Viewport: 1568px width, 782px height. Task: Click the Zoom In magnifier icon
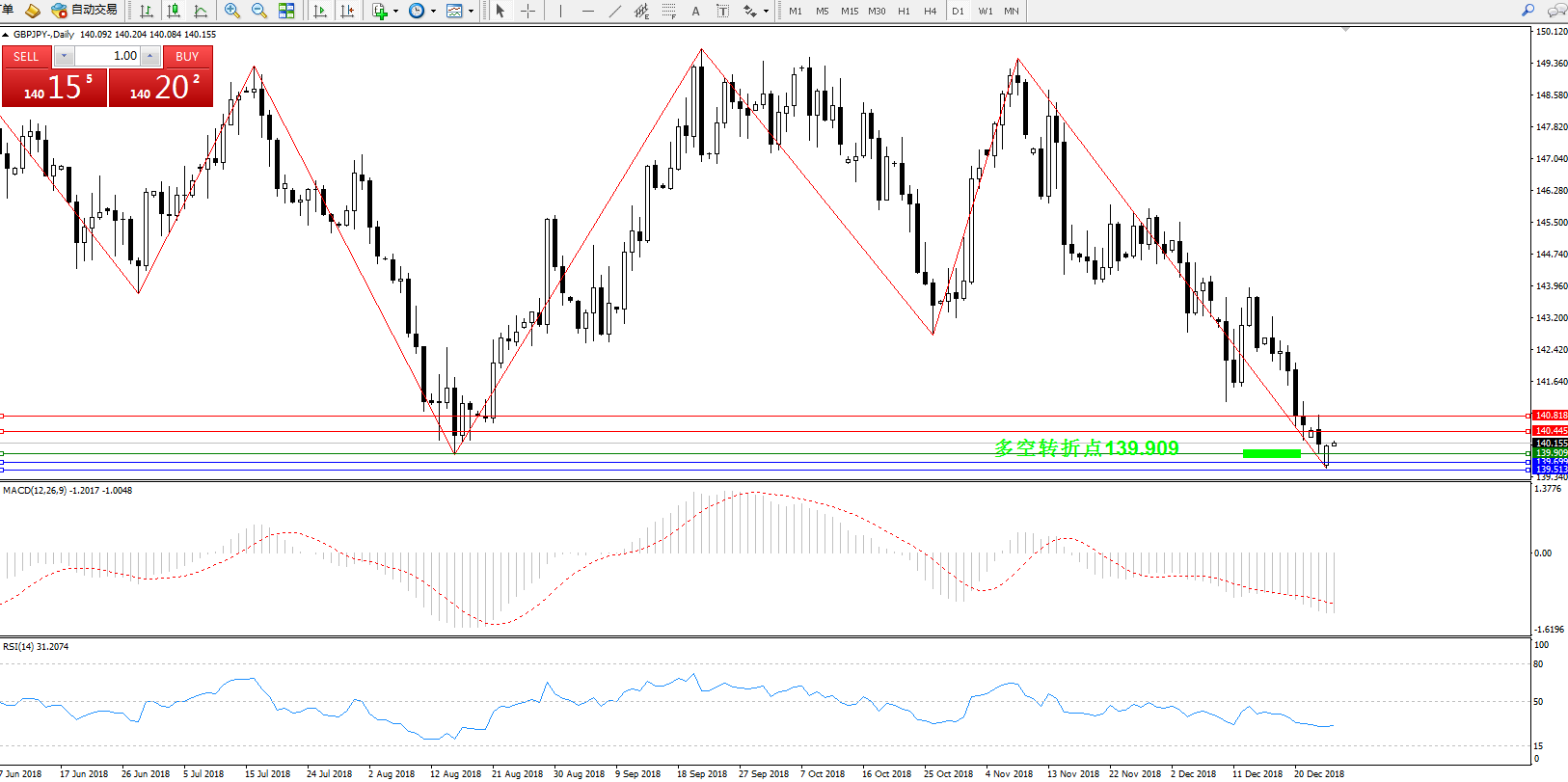(232, 11)
